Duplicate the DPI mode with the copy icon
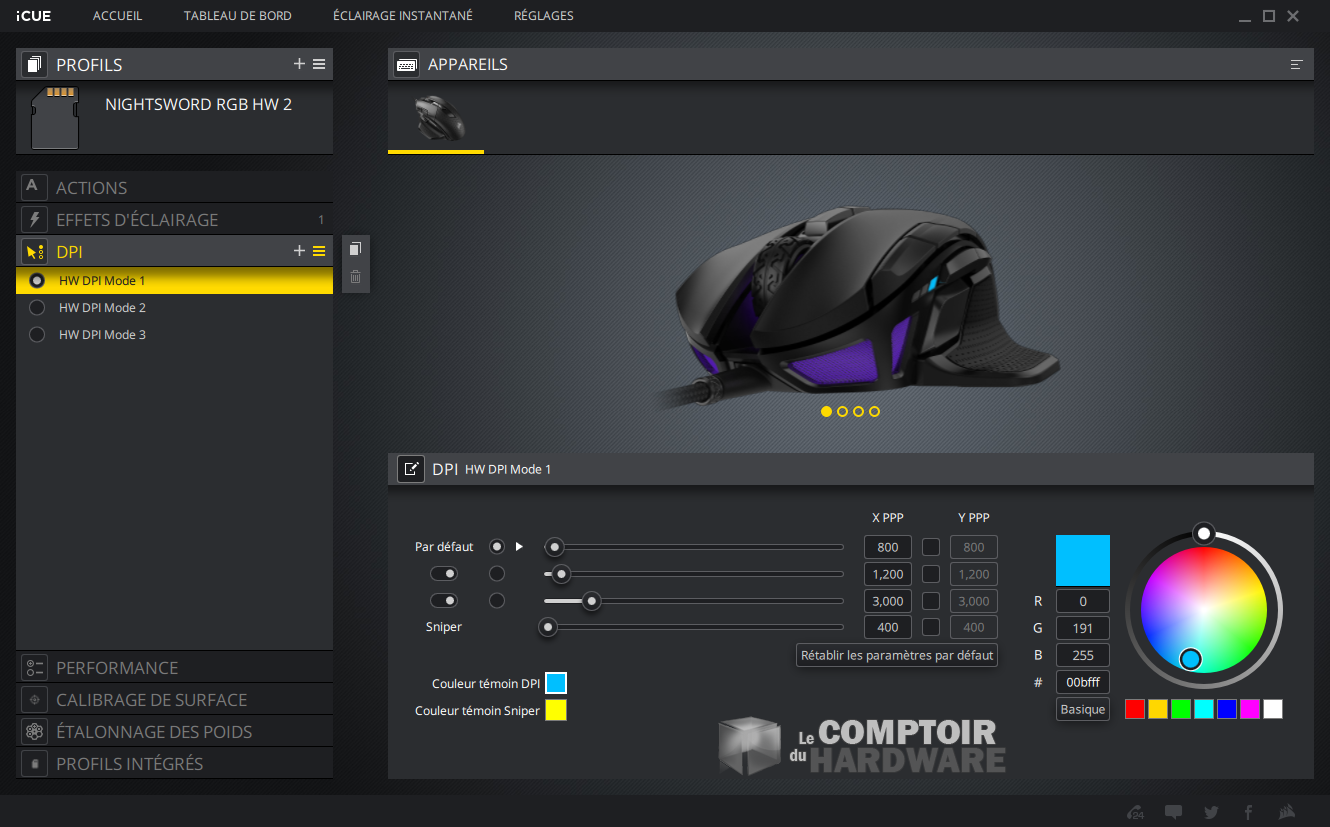This screenshot has height=827, width=1330. tap(355, 249)
